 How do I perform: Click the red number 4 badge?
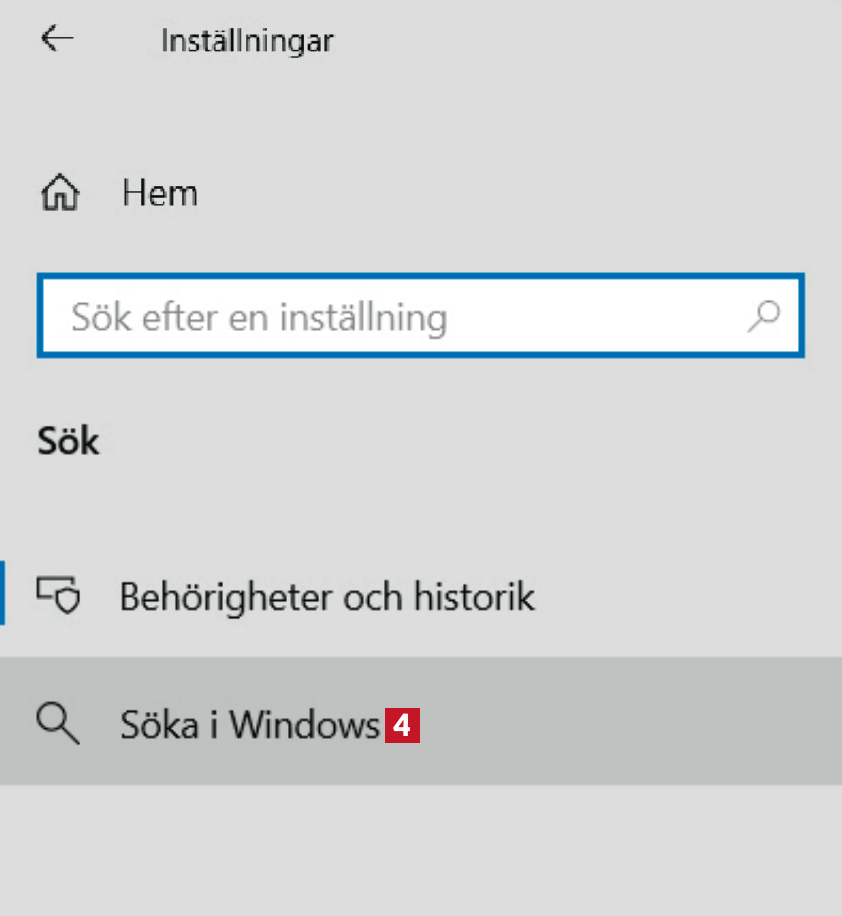click(x=402, y=725)
